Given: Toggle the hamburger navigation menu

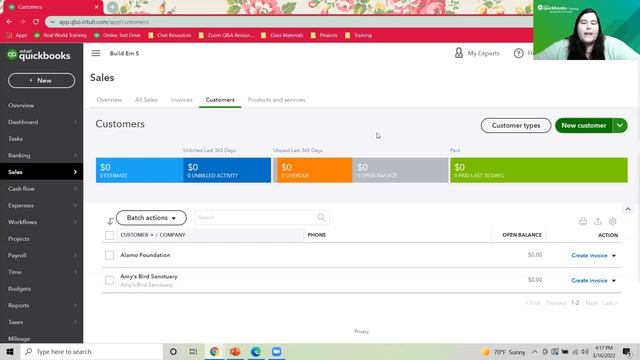Looking at the screenshot, I should [x=96, y=53].
